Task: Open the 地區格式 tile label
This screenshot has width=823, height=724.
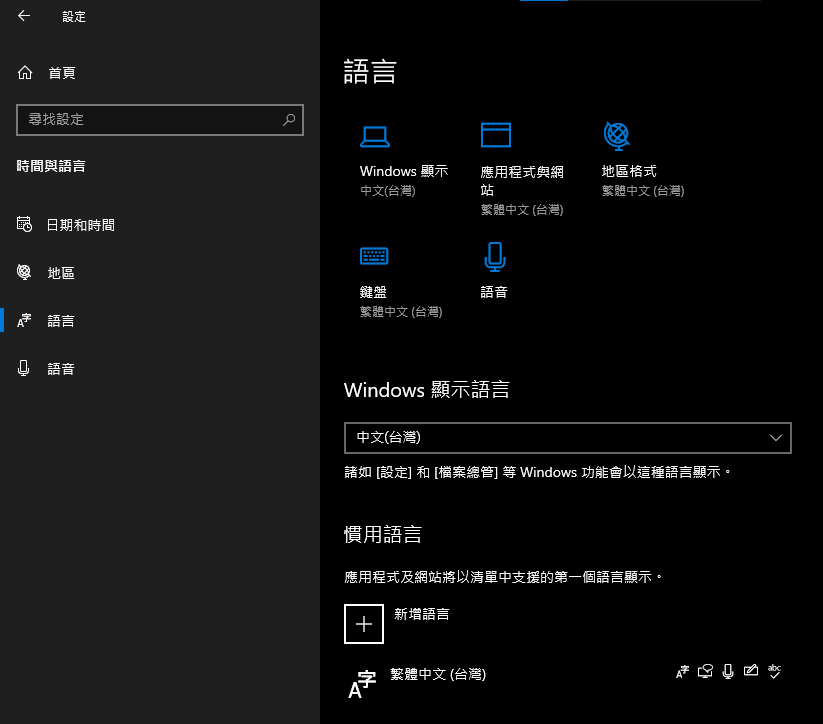Action: pyautogui.click(x=629, y=171)
